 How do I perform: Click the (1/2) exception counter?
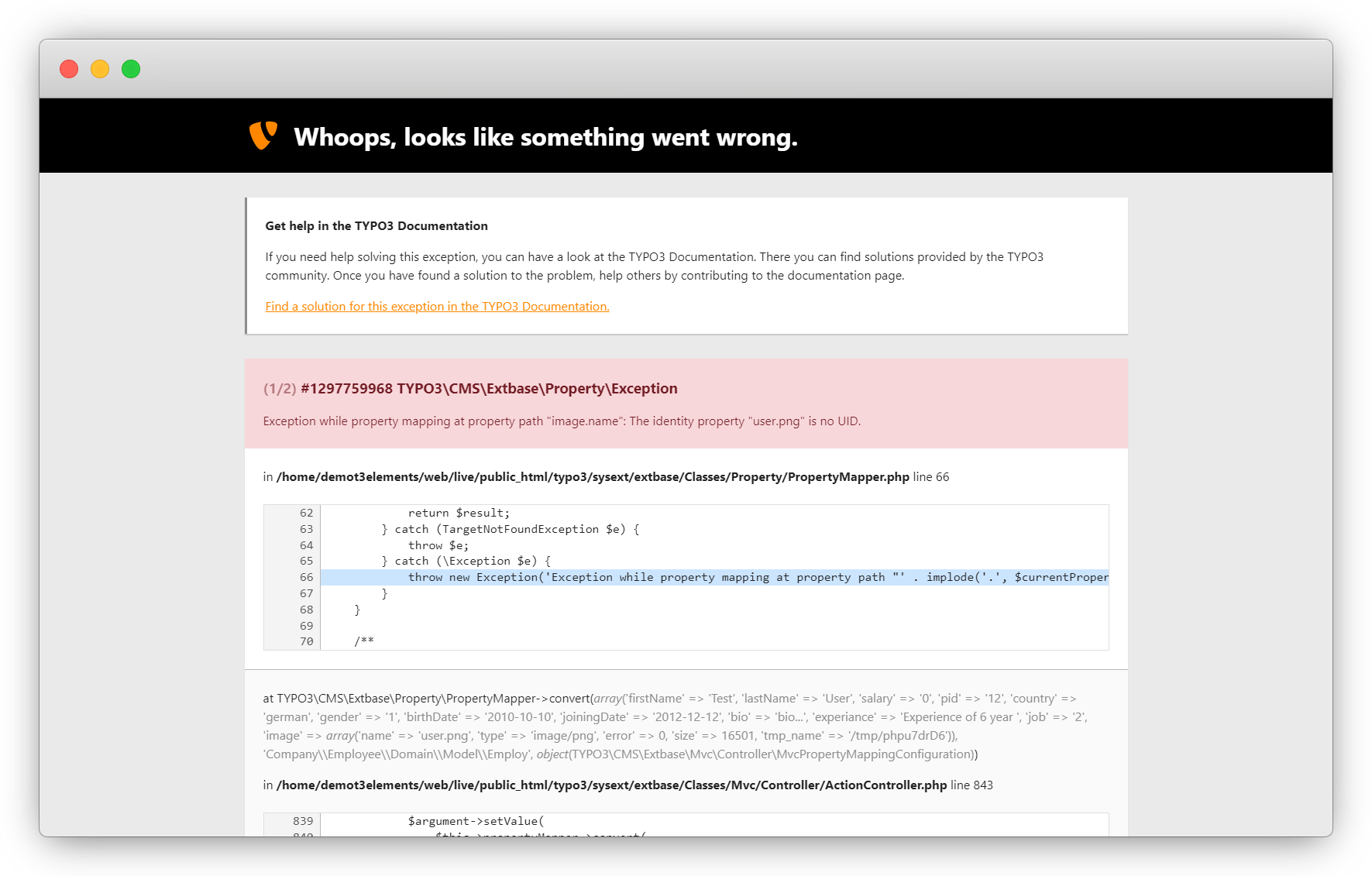279,389
